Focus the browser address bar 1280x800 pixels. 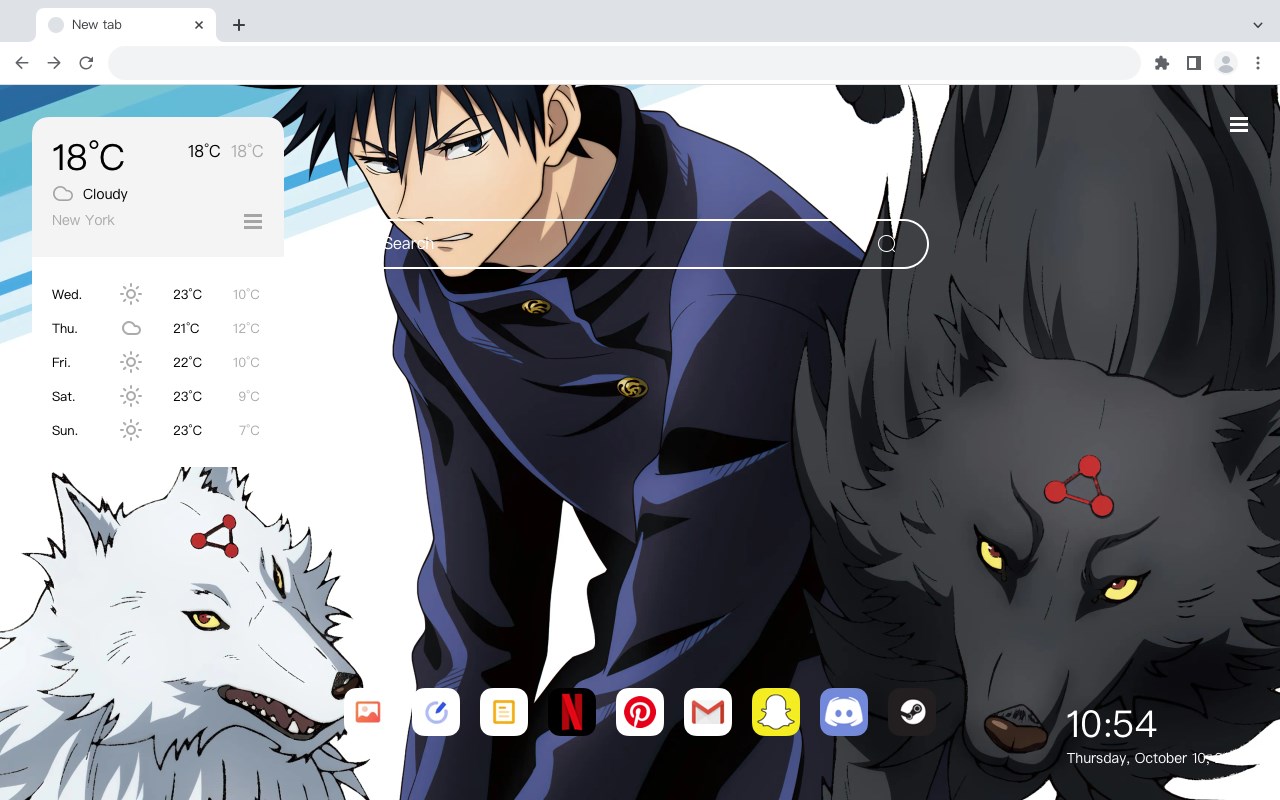pyautogui.click(x=624, y=63)
